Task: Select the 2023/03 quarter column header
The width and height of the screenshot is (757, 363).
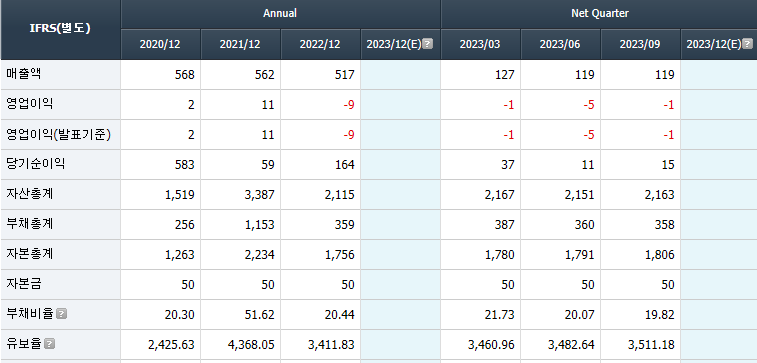Action: coord(480,44)
